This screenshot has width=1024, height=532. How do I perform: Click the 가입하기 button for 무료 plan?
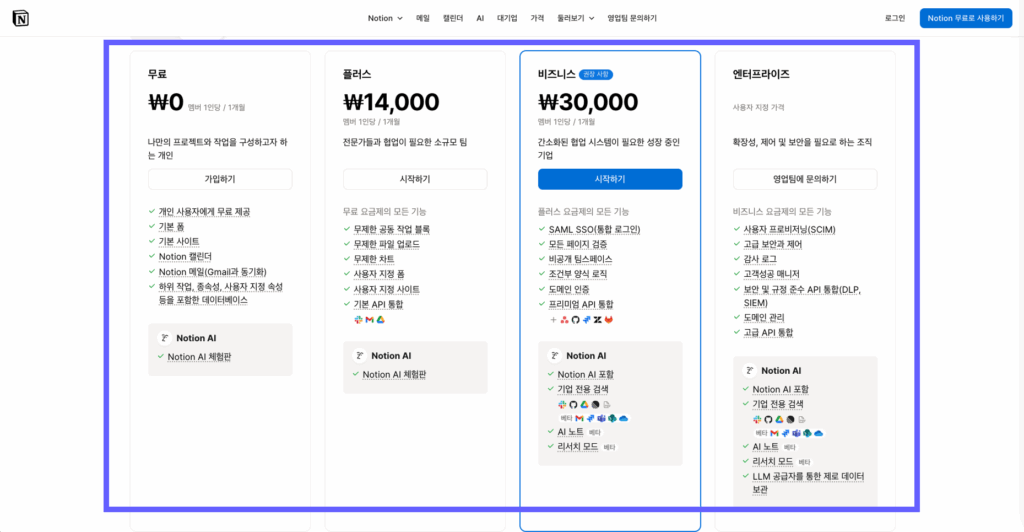coord(220,179)
